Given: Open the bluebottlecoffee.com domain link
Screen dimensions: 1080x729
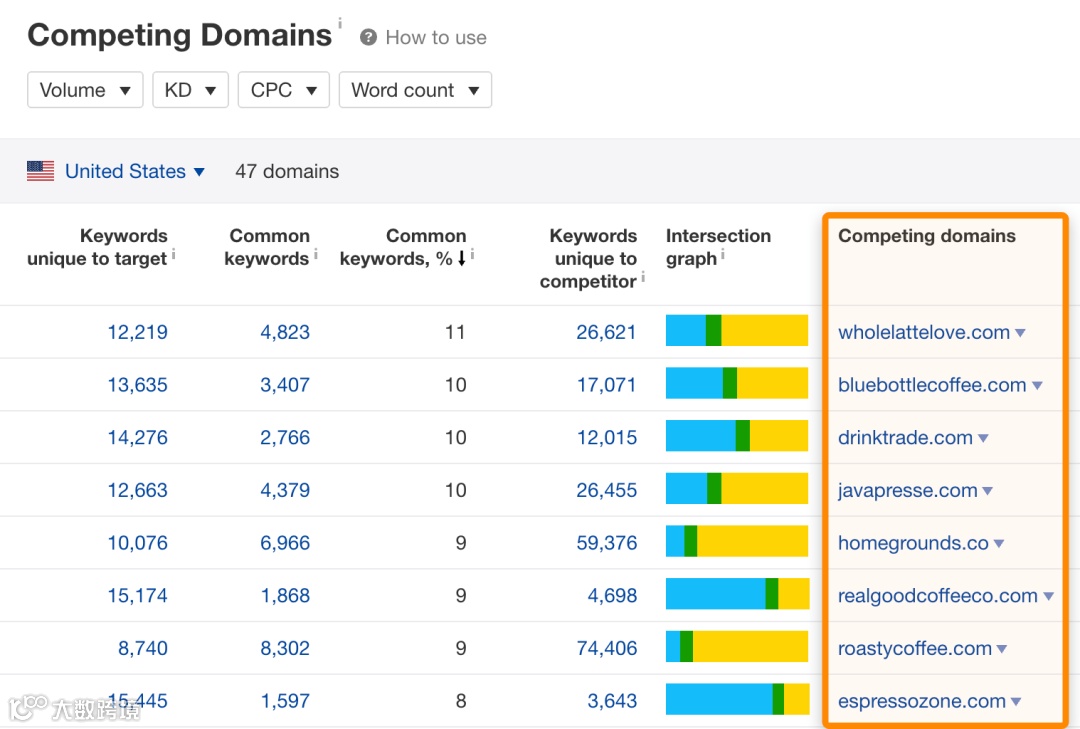Looking at the screenshot, I should 932,384.
